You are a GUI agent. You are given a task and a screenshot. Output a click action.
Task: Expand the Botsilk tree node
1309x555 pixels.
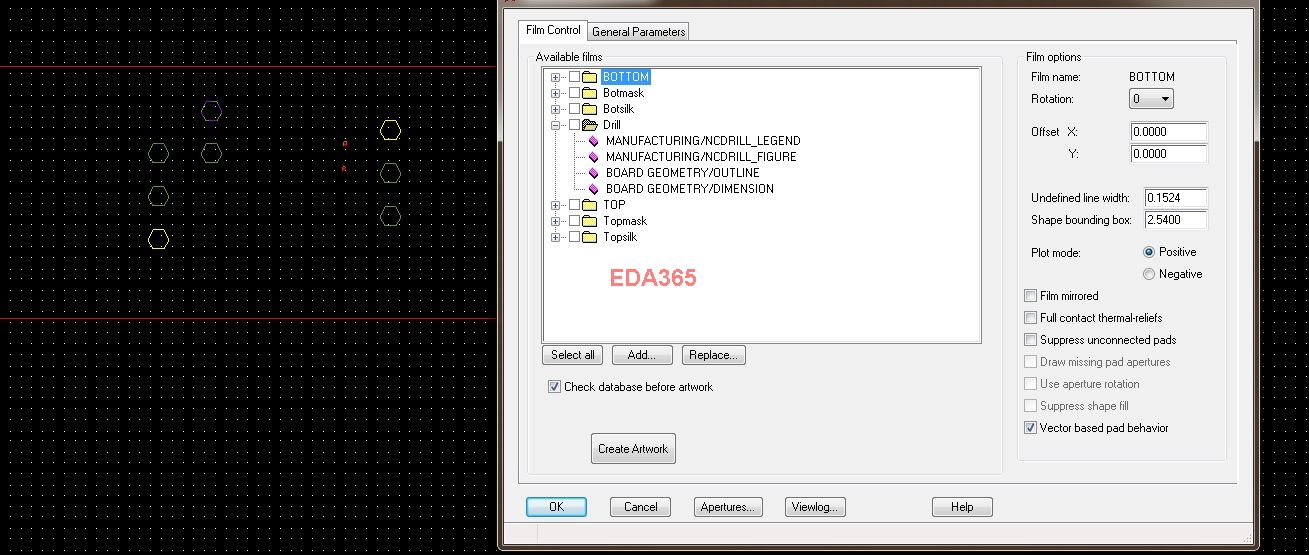[556, 109]
